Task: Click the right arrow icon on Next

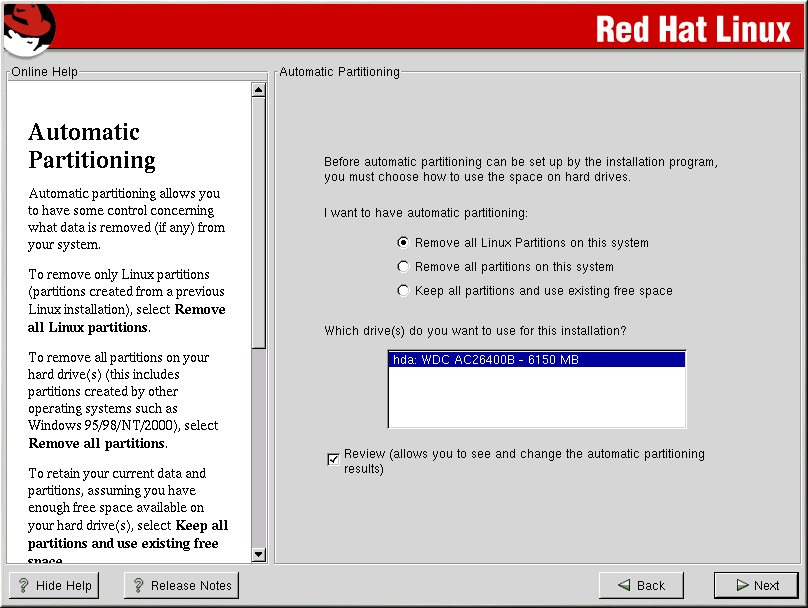Action: (741, 586)
